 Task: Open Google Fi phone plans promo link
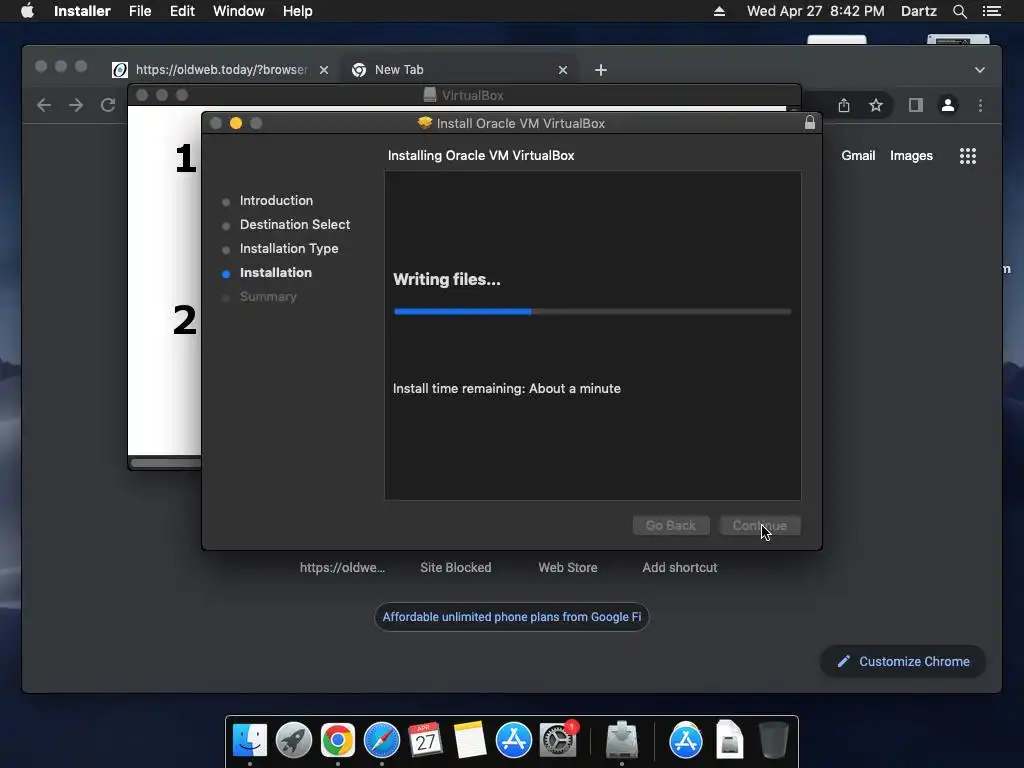pos(511,616)
